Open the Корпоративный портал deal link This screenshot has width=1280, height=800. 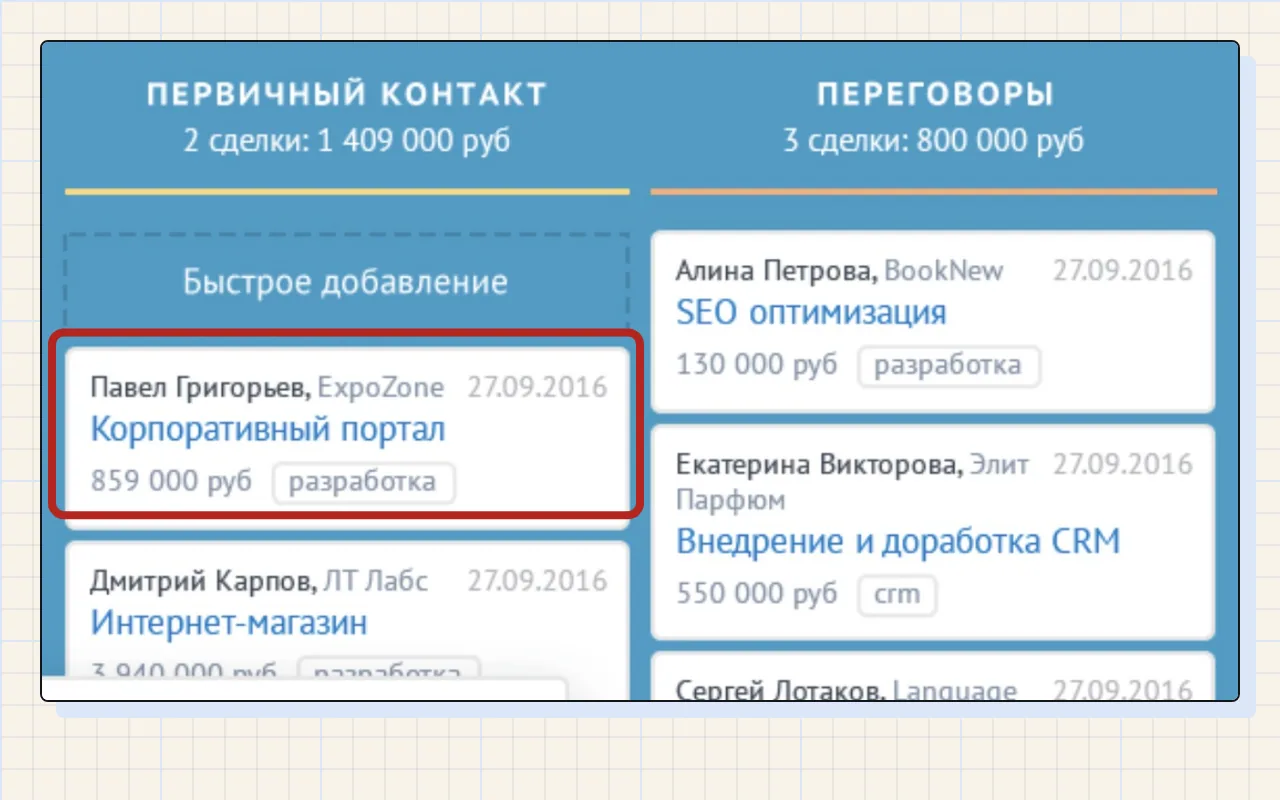(268, 430)
